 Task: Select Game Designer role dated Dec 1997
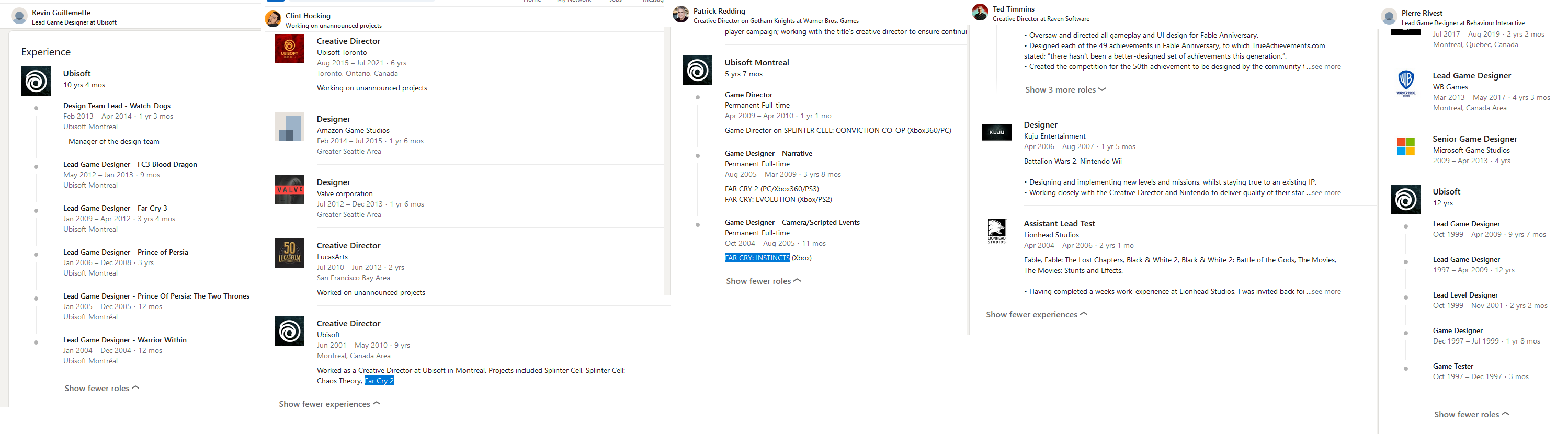tap(1458, 330)
